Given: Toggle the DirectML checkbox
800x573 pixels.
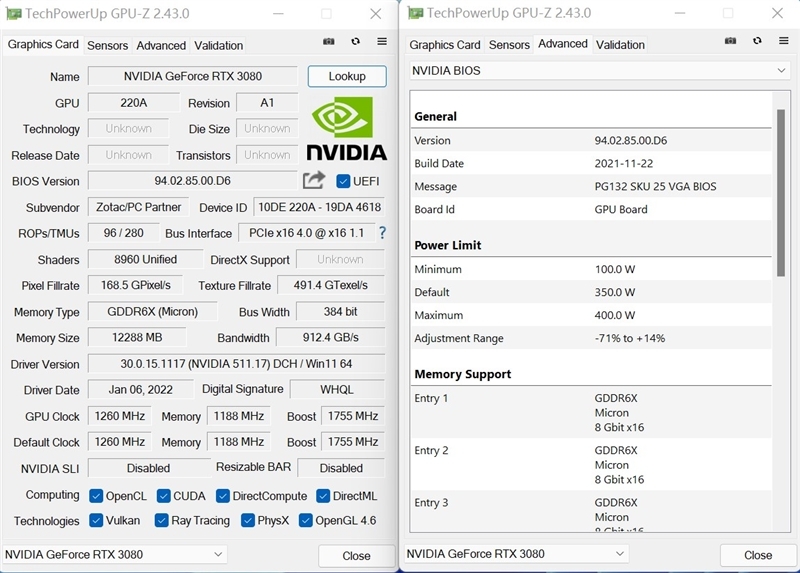Looking at the screenshot, I should pyautogui.click(x=323, y=496).
